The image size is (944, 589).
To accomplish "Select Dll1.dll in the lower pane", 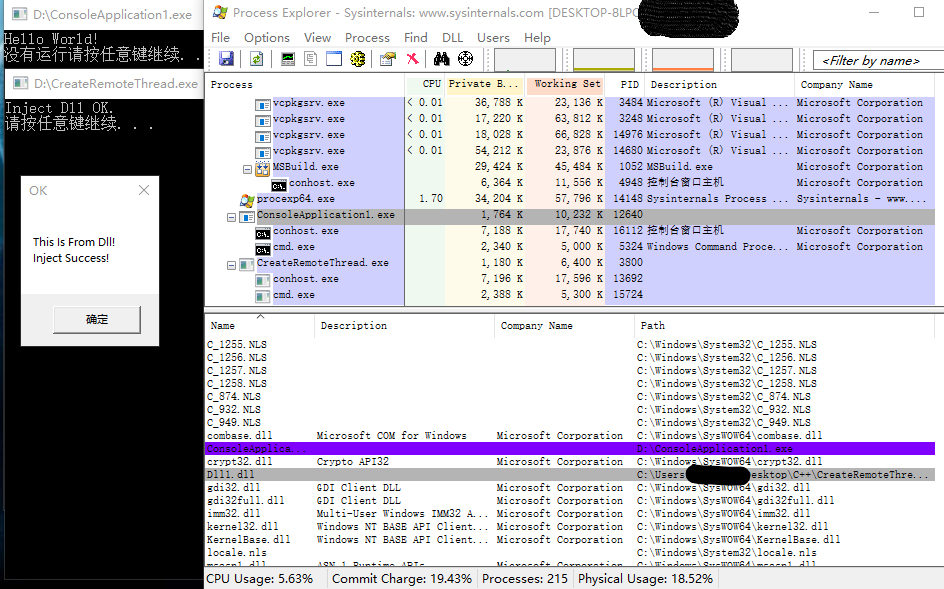I will click(x=230, y=475).
